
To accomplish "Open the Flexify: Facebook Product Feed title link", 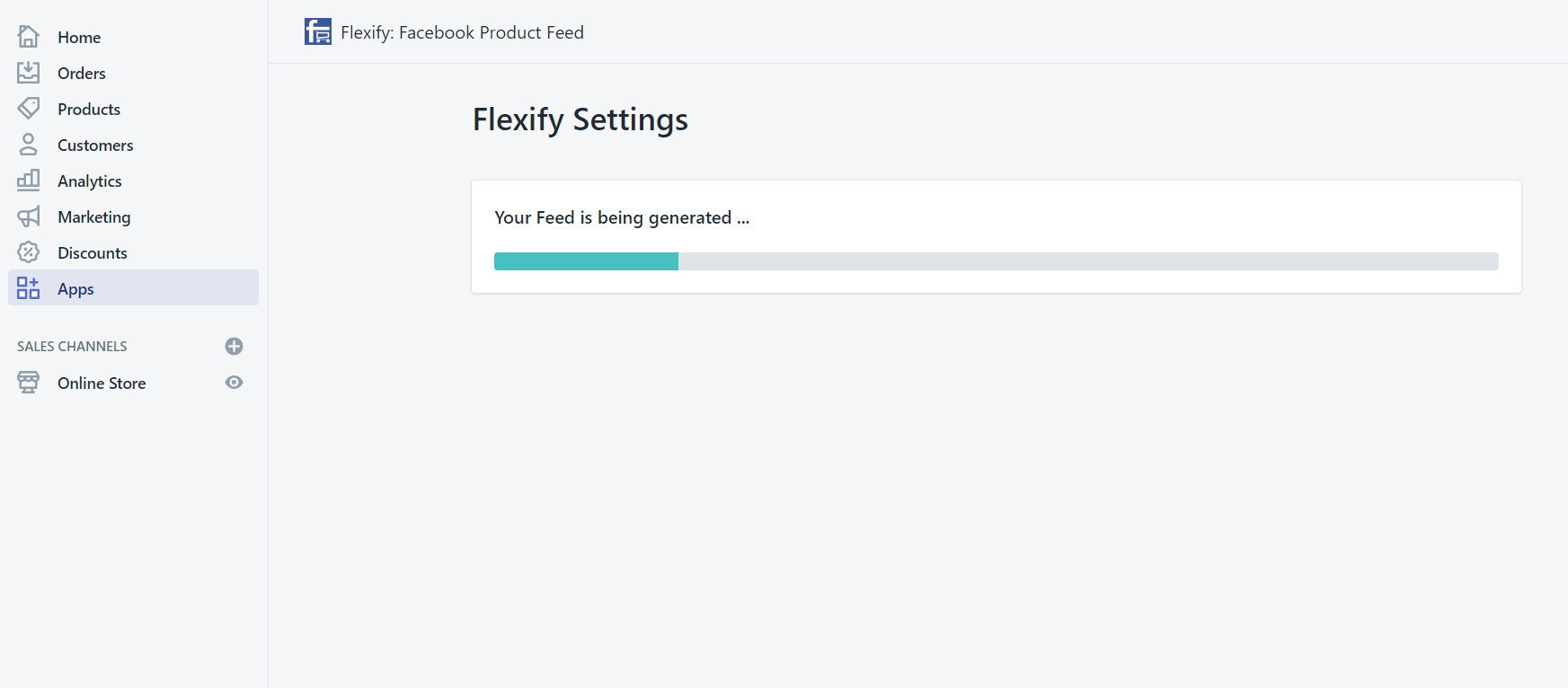I will (461, 31).
